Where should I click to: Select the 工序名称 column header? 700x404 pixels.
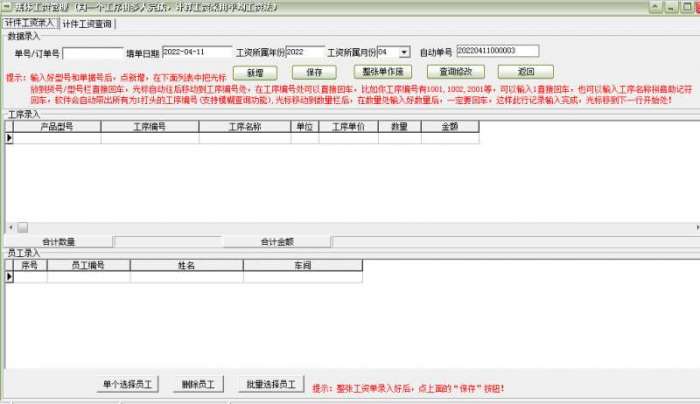click(x=245, y=127)
